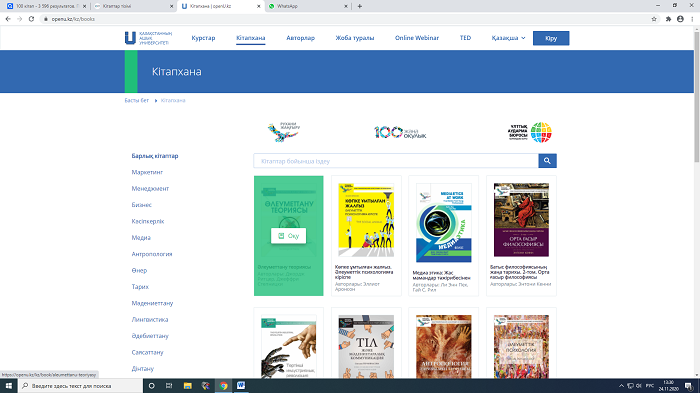Bookmark this page with the star icon

click(x=654, y=19)
